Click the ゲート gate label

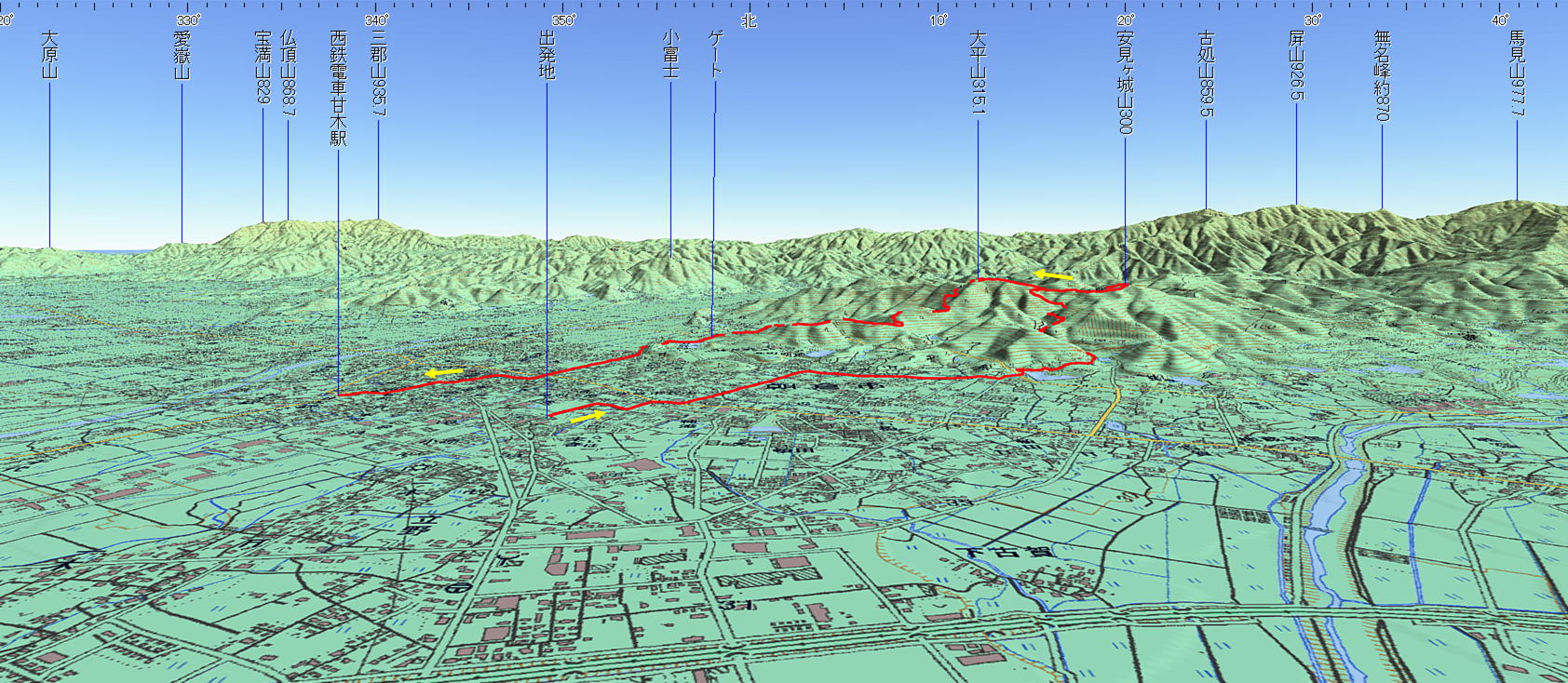[x=715, y=53]
